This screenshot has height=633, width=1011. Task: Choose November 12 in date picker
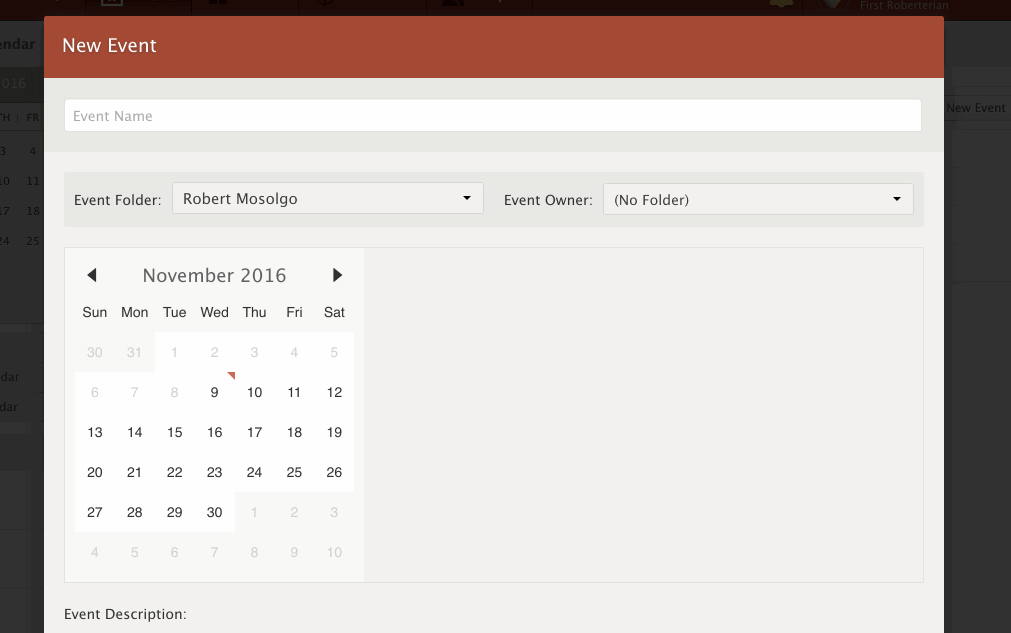[x=334, y=392]
